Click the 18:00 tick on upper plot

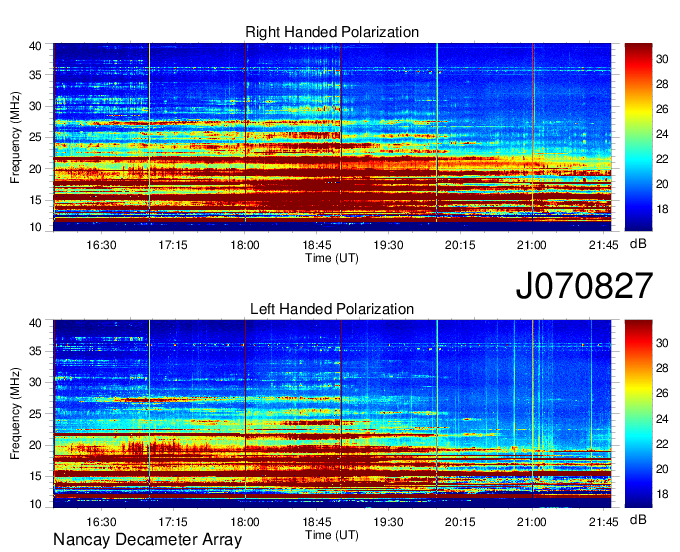point(245,245)
